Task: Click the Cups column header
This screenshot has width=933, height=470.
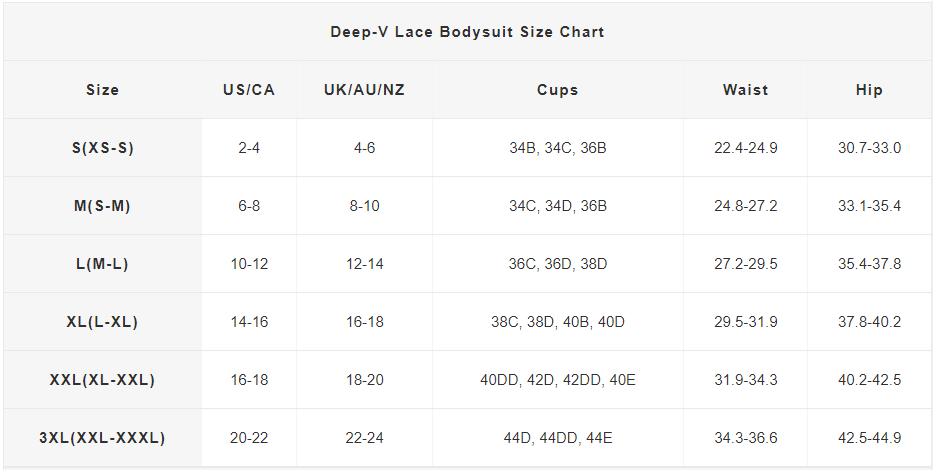Action: pyautogui.click(x=558, y=90)
